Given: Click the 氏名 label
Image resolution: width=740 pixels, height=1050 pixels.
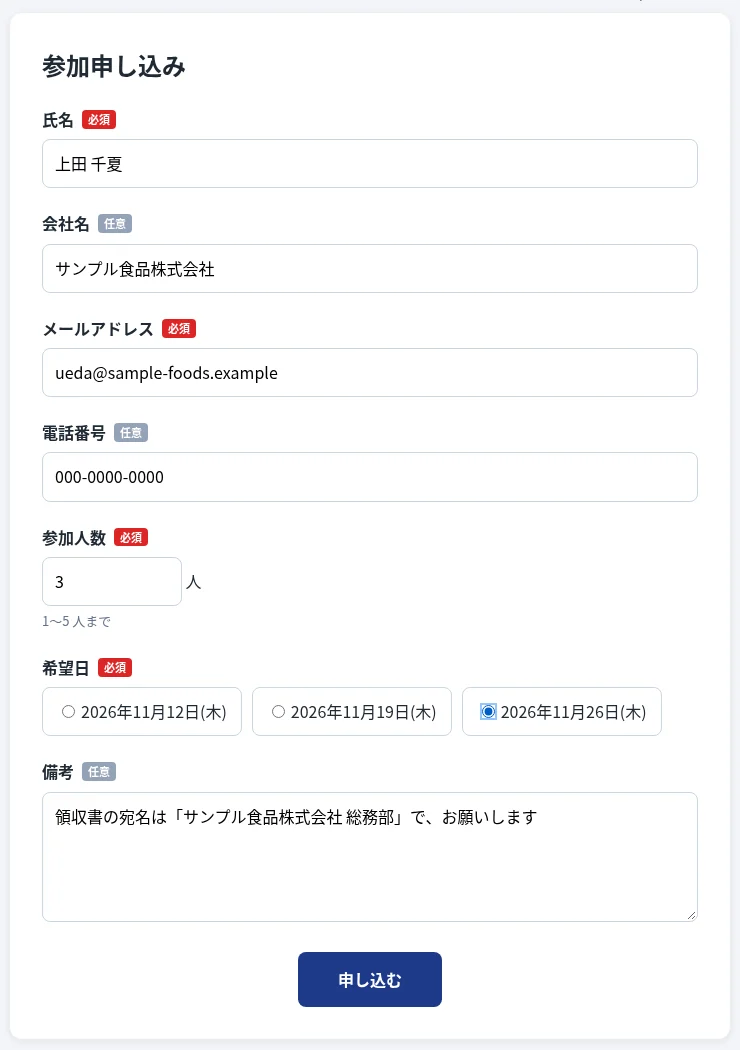Looking at the screenshot, I should [x=58, y=120].
